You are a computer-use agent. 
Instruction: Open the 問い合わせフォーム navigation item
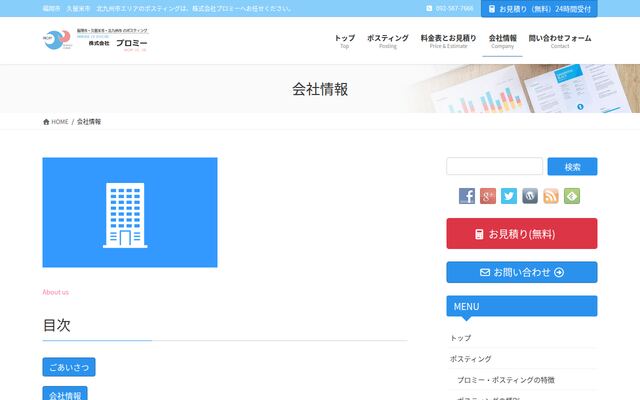coord(560,41)
